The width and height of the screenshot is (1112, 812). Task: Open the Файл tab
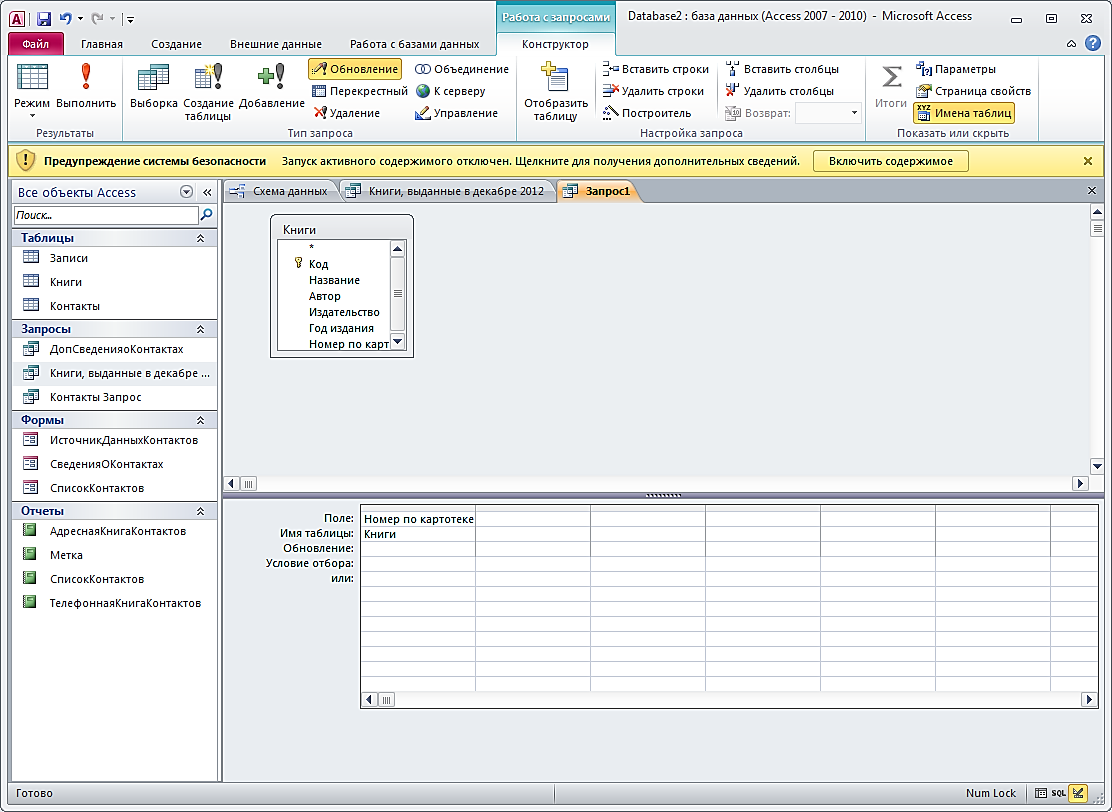(35, 44)
